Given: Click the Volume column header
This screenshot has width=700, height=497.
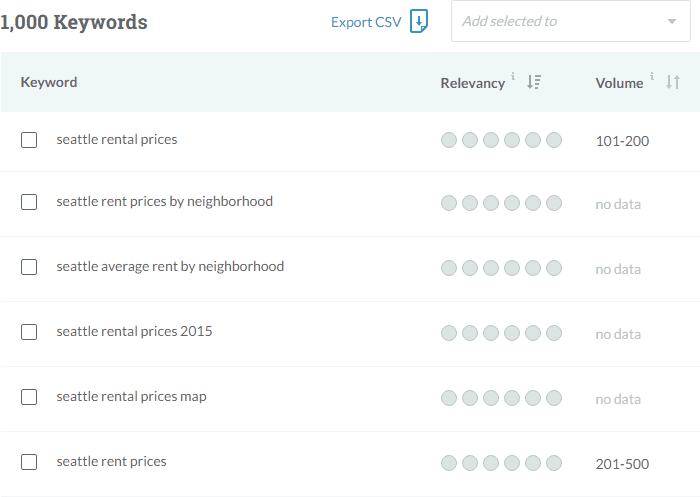Looking at the screenshot, I should [x=619, y=83].
